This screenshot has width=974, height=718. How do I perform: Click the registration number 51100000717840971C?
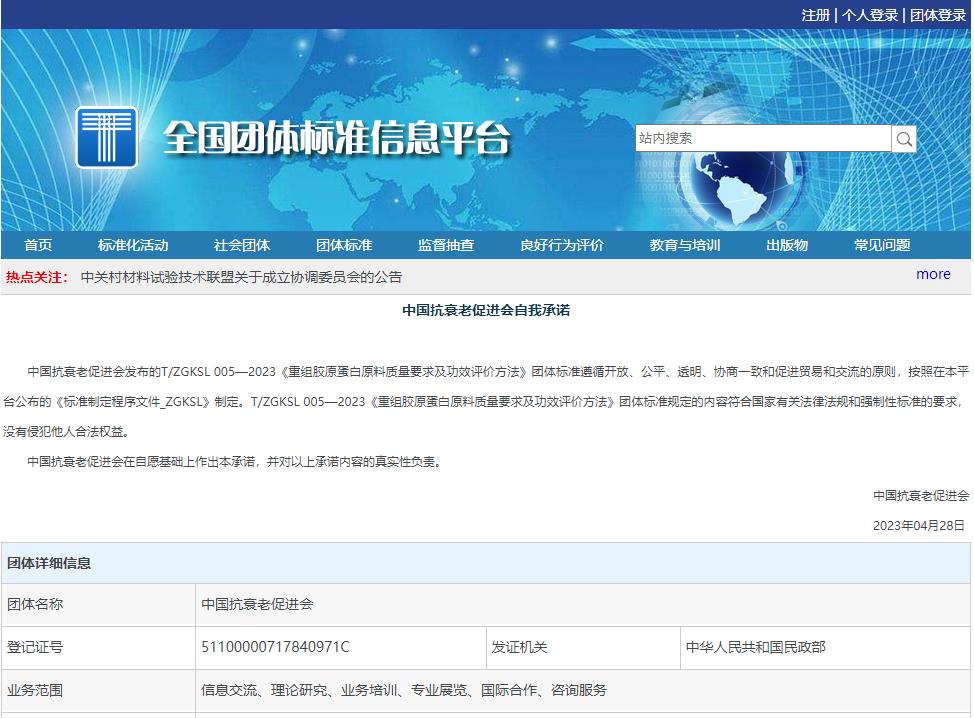tap(275, 647)
